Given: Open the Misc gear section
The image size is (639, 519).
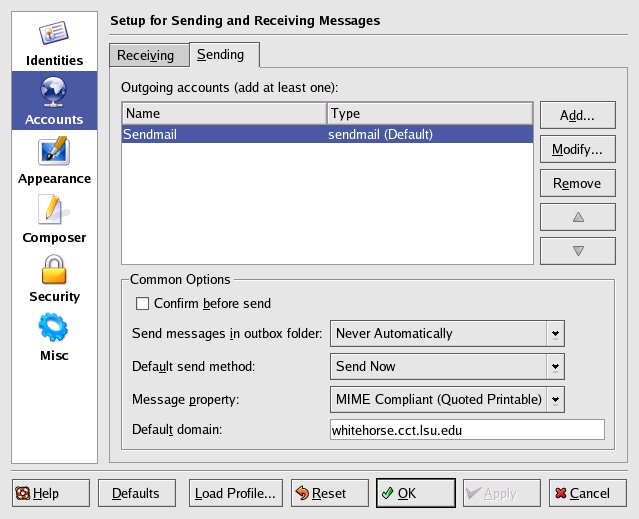Looking at the screenshot, I should (x=54, y=337).
